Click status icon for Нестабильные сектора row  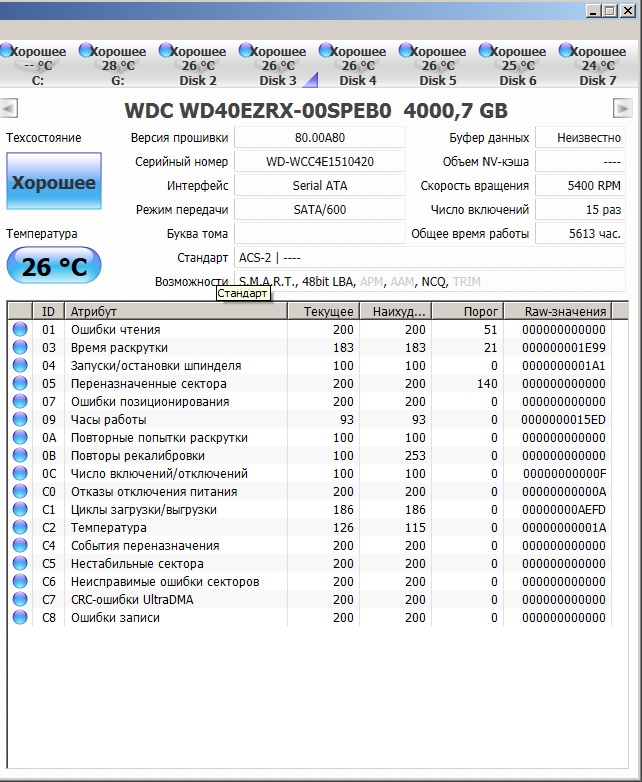pyautogui.click(x=20, y=563)
